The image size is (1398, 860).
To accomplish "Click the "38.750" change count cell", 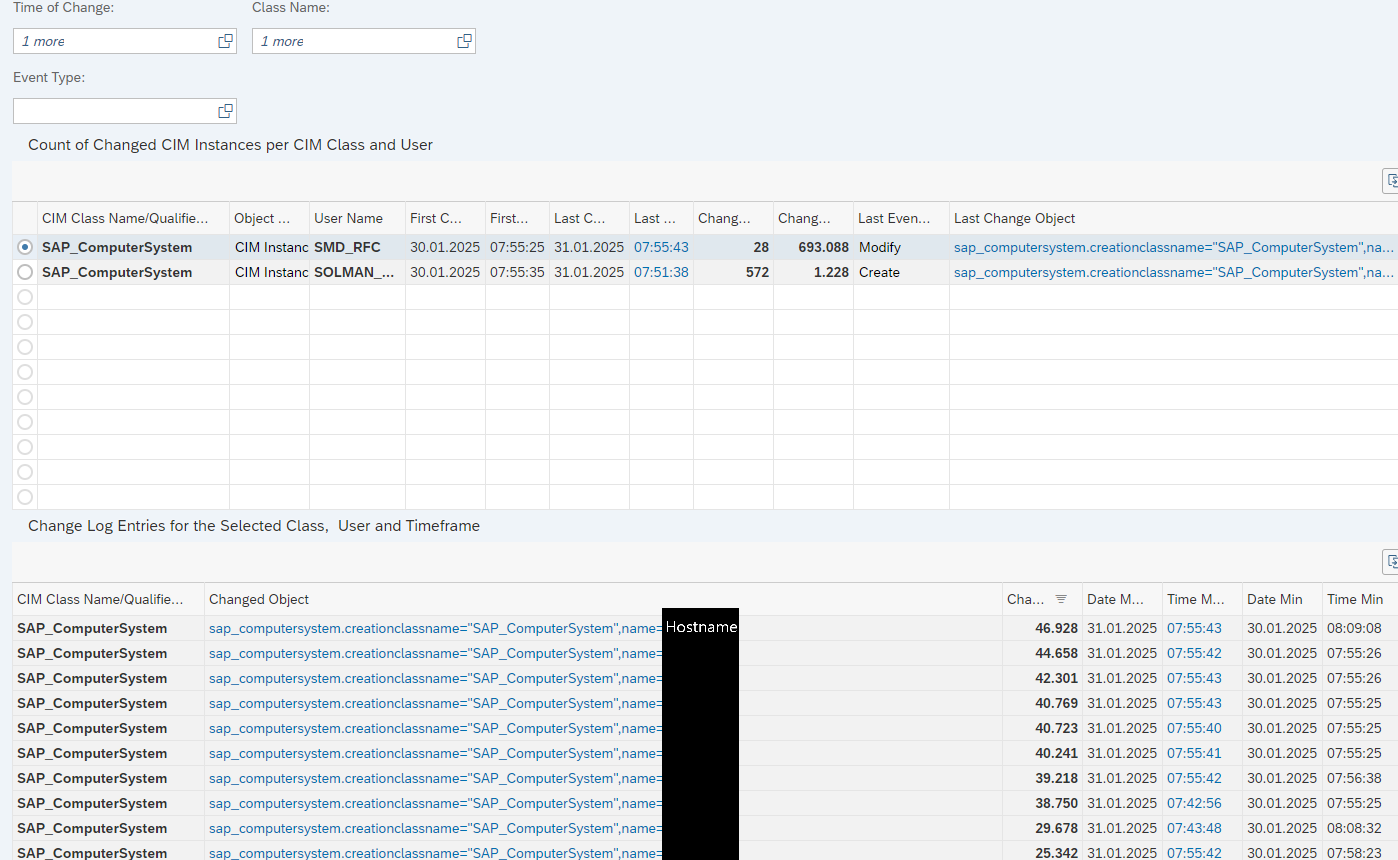I will coord(1042,803).
